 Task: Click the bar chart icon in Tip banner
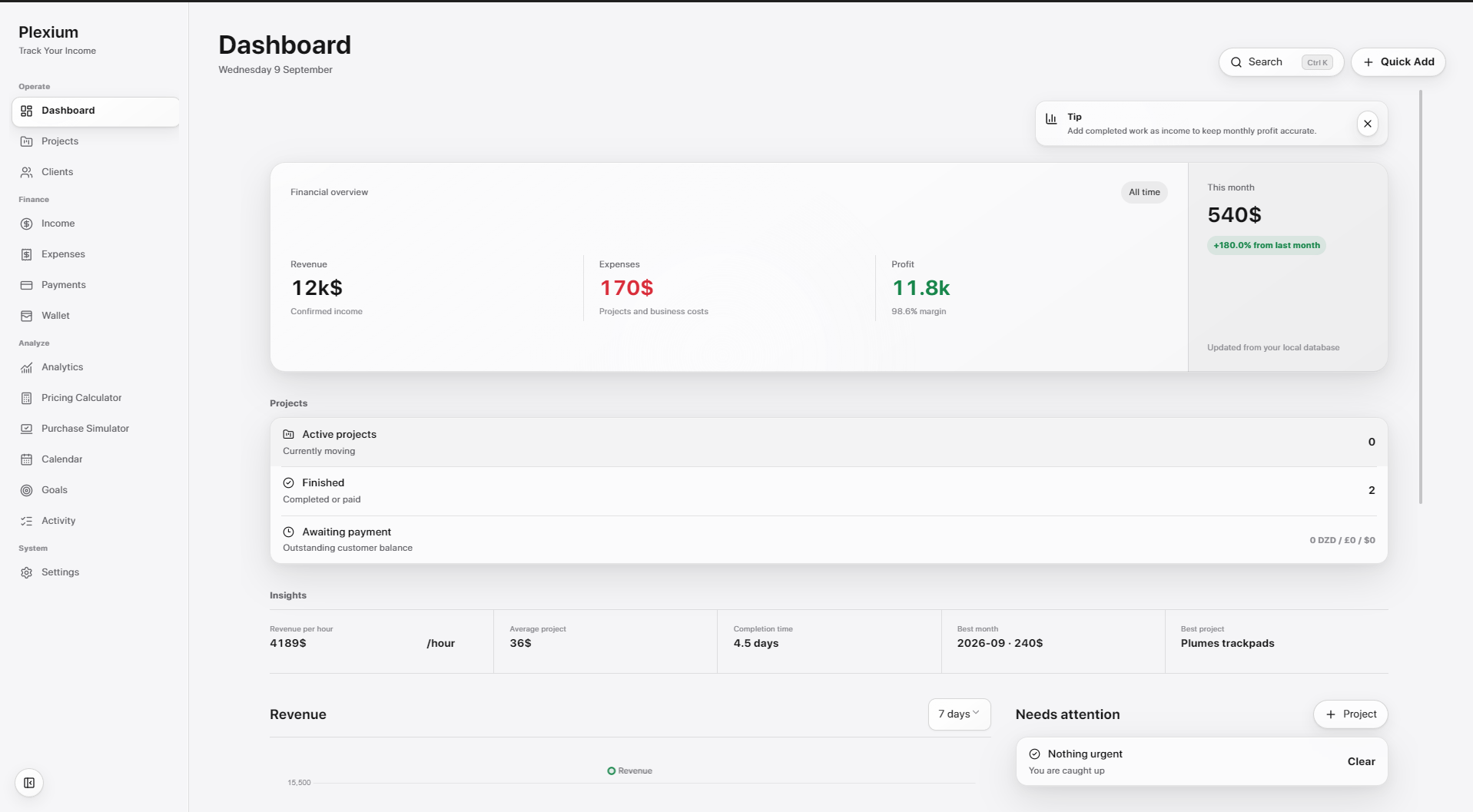click(x=1051, y=118)
